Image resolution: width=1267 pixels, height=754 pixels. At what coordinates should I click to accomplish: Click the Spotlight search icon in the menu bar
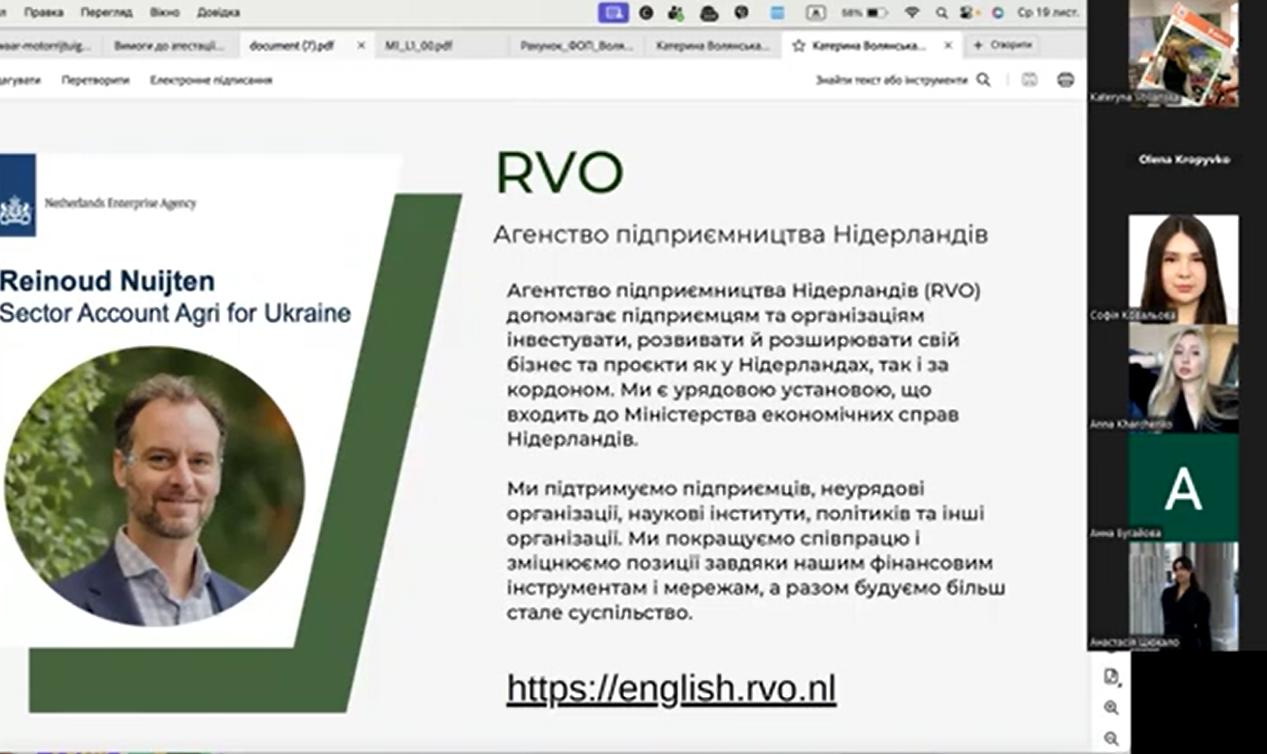[x=941, y=13]
